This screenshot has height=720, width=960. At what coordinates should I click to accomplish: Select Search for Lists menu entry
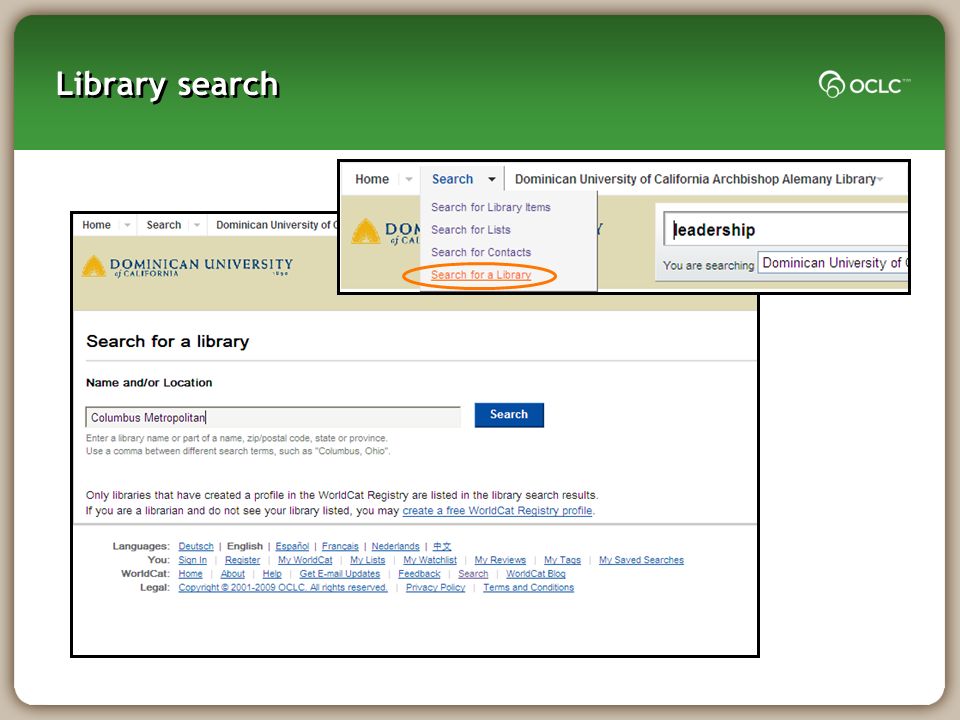pyautogui.click(x=470, y=230)
